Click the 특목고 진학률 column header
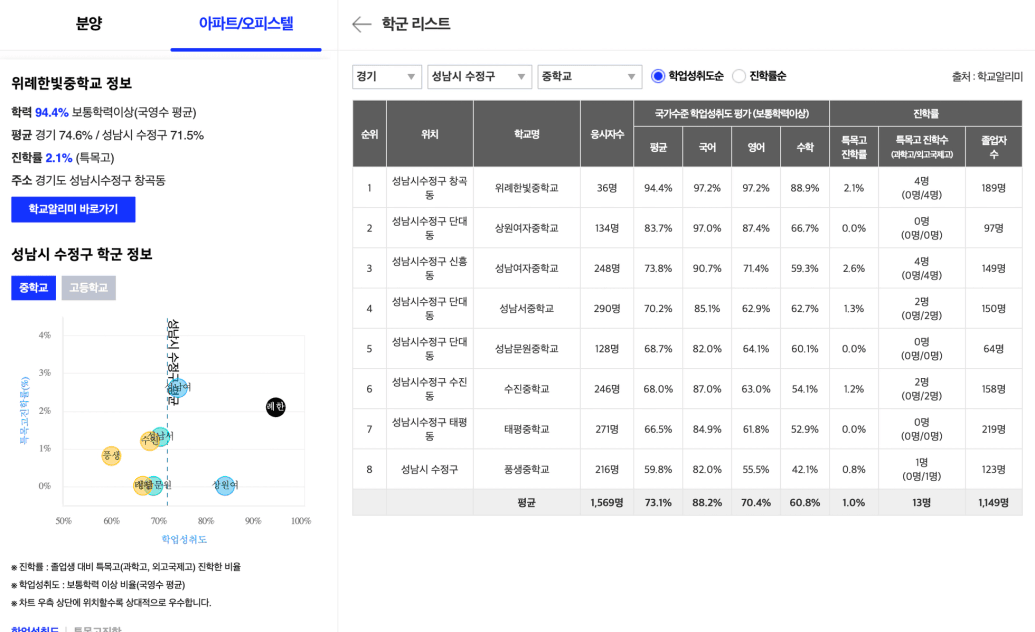 pyautogui.click(x=853, y=147)
